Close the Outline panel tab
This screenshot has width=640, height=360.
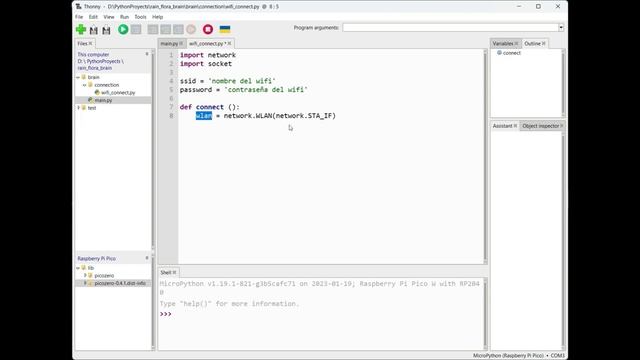coord(544,43)
